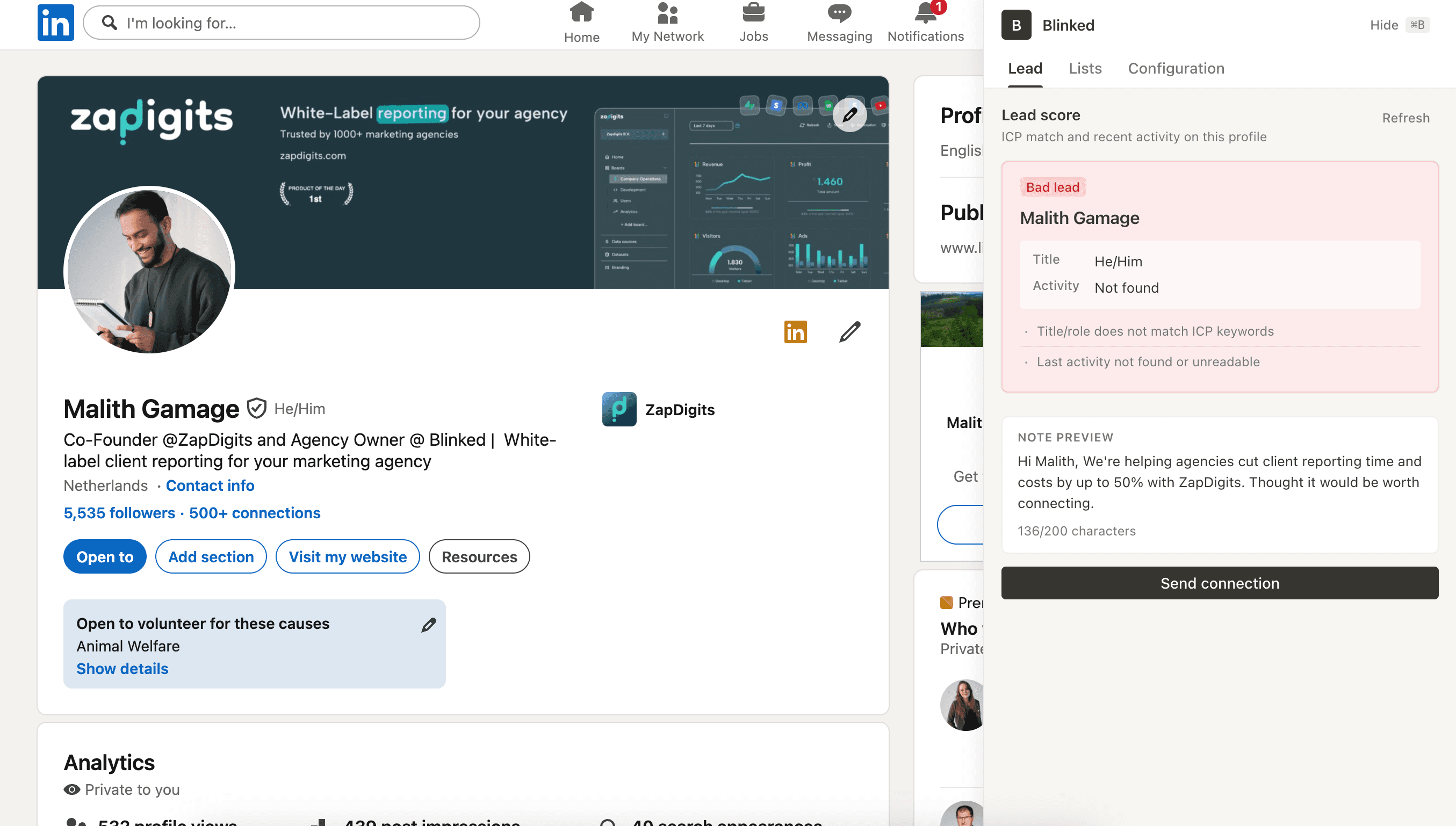Open the Jobs briefcase icon
This screenshot has width=1456, height=826.
tap(754, 12)
